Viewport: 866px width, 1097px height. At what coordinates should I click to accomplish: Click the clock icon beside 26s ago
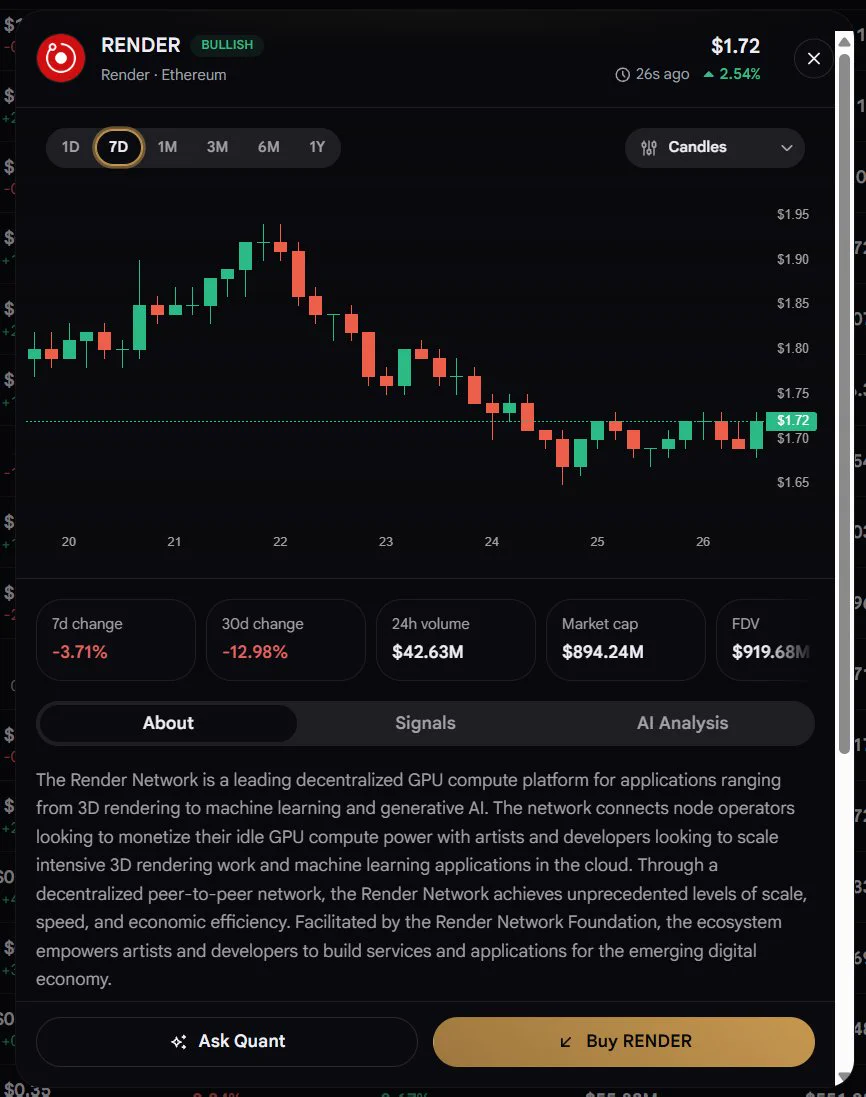[622, 75]
